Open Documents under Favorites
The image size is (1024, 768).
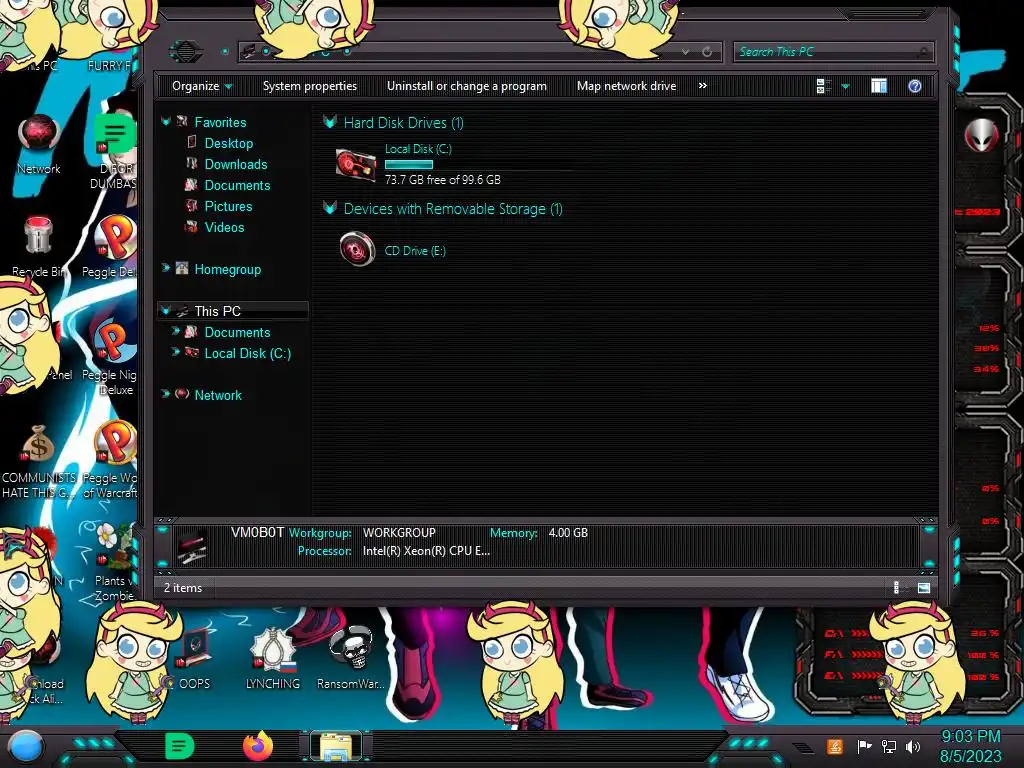[x=237, y=185]
